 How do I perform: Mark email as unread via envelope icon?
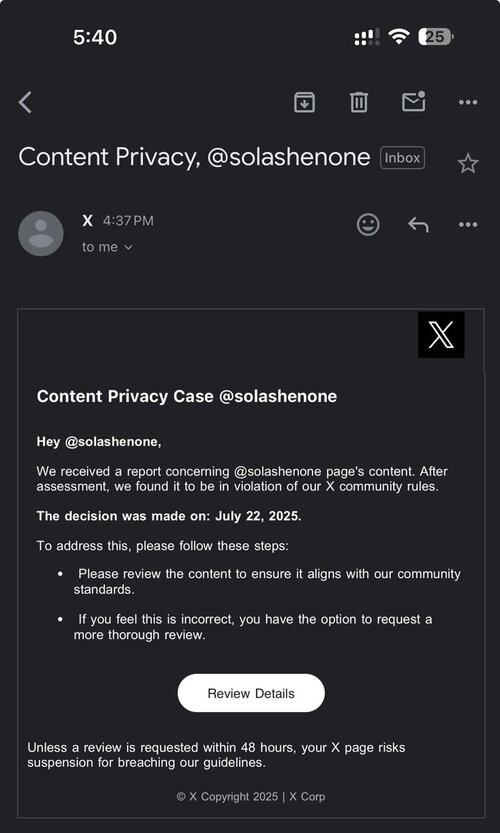pyautogui.click(x=413, y=101)
